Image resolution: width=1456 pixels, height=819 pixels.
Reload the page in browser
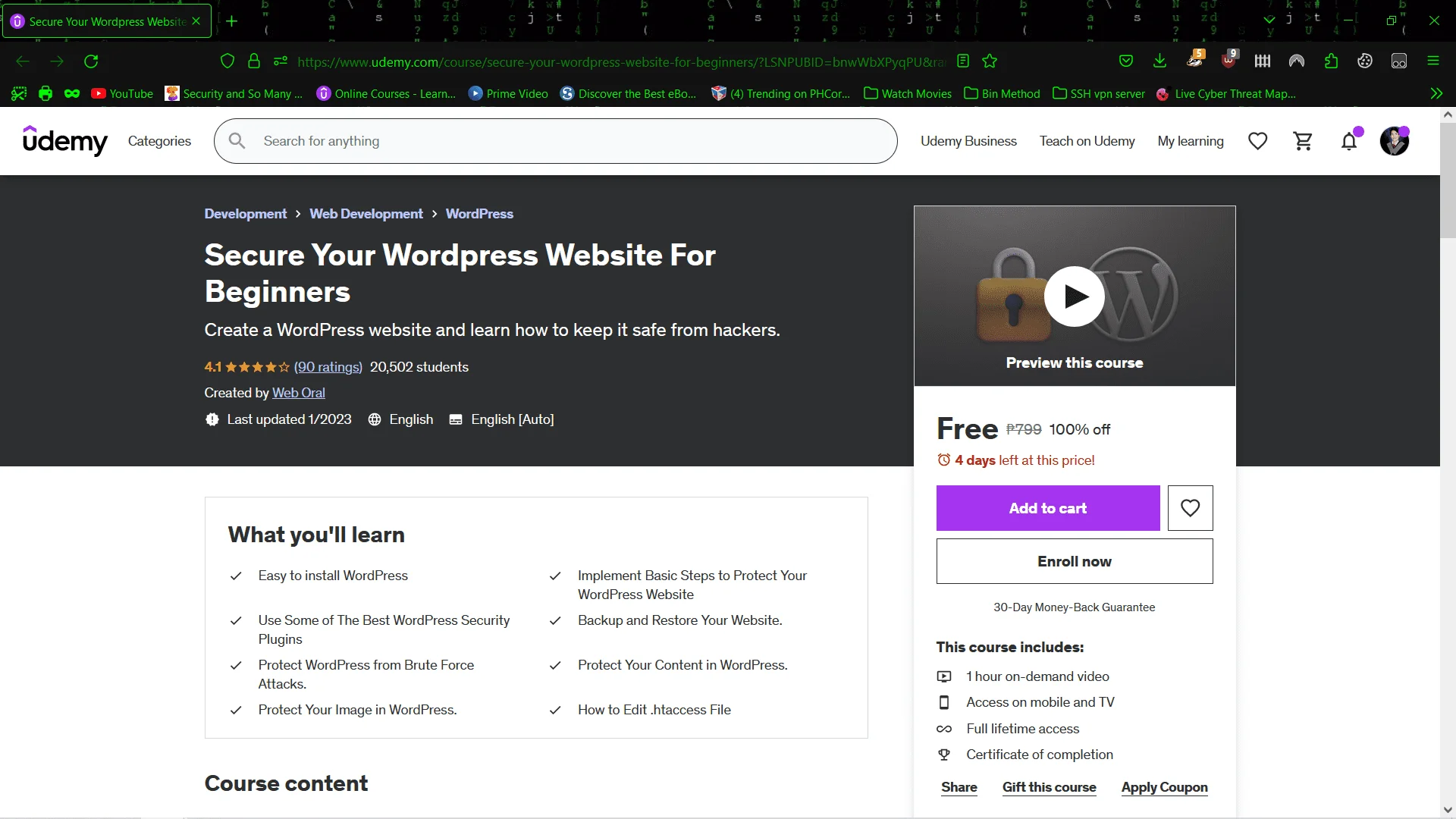[91, 61]
